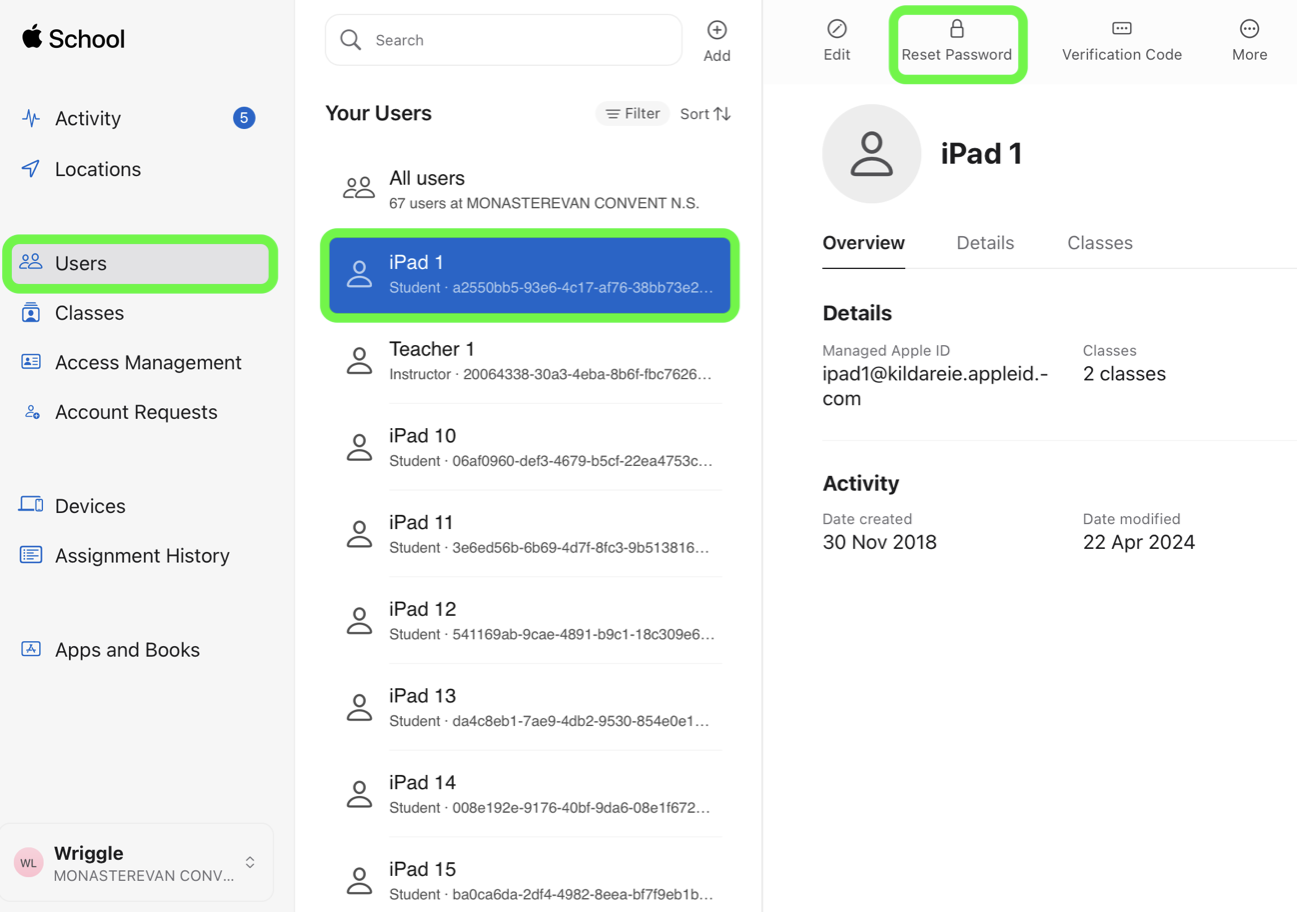Screen dimensions: 1297x912
Task: Click the iPad 12 person icon
Action: [x=359, y=621]
